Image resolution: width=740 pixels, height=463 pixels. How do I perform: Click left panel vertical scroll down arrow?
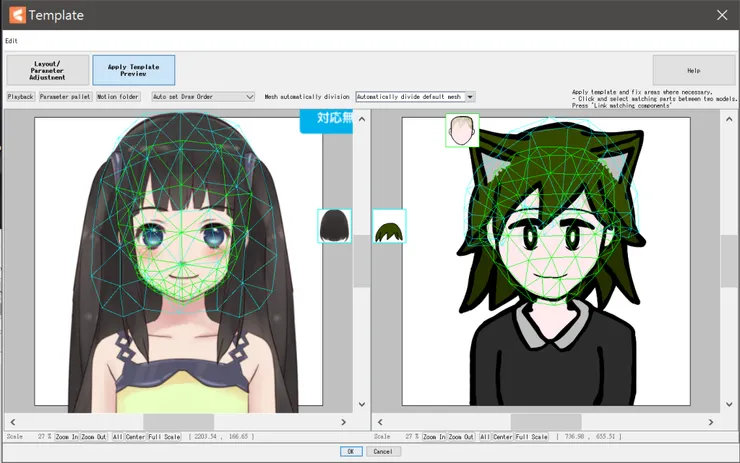point(362,404)
